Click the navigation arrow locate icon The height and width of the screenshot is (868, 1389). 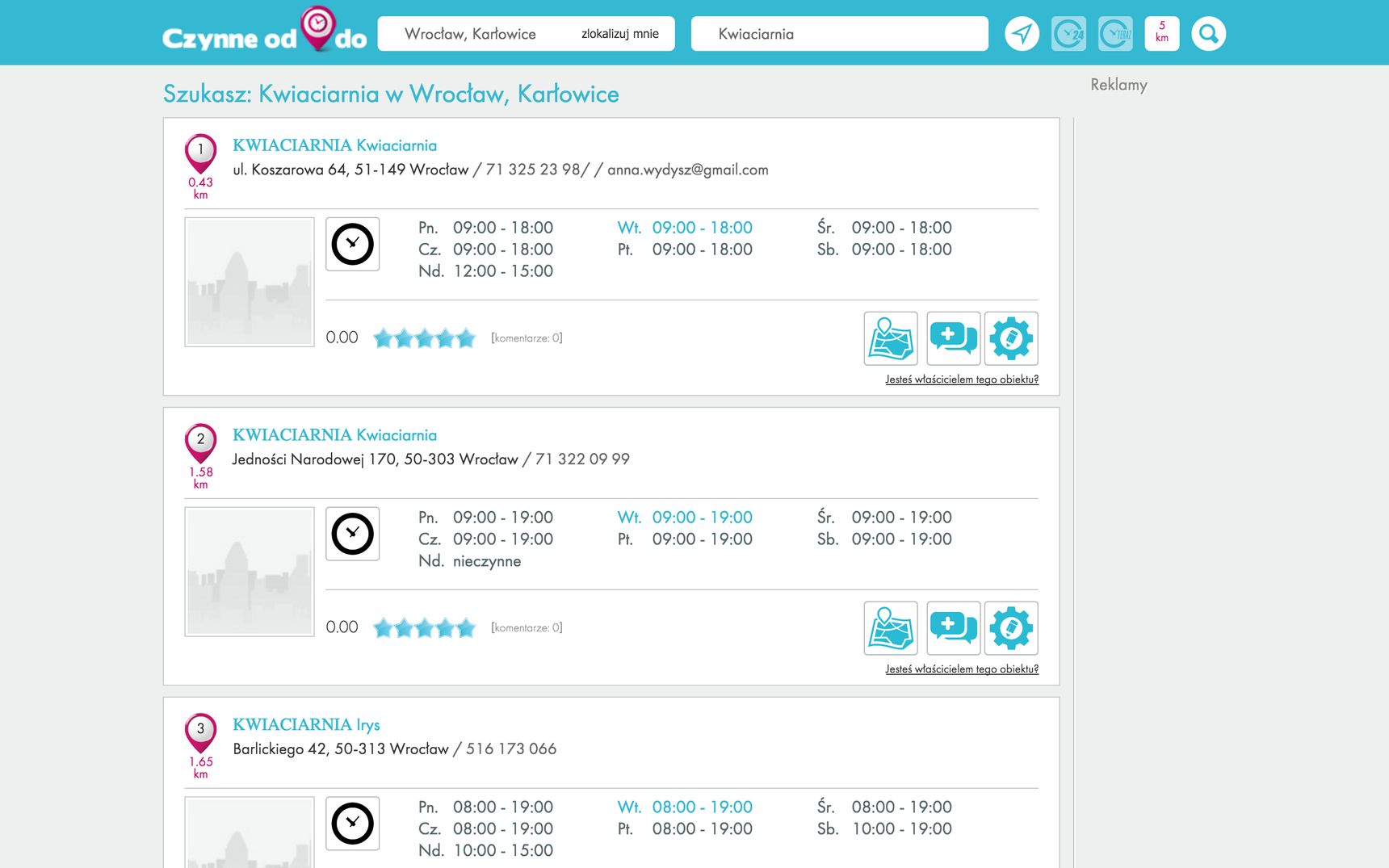[1022, 34]
